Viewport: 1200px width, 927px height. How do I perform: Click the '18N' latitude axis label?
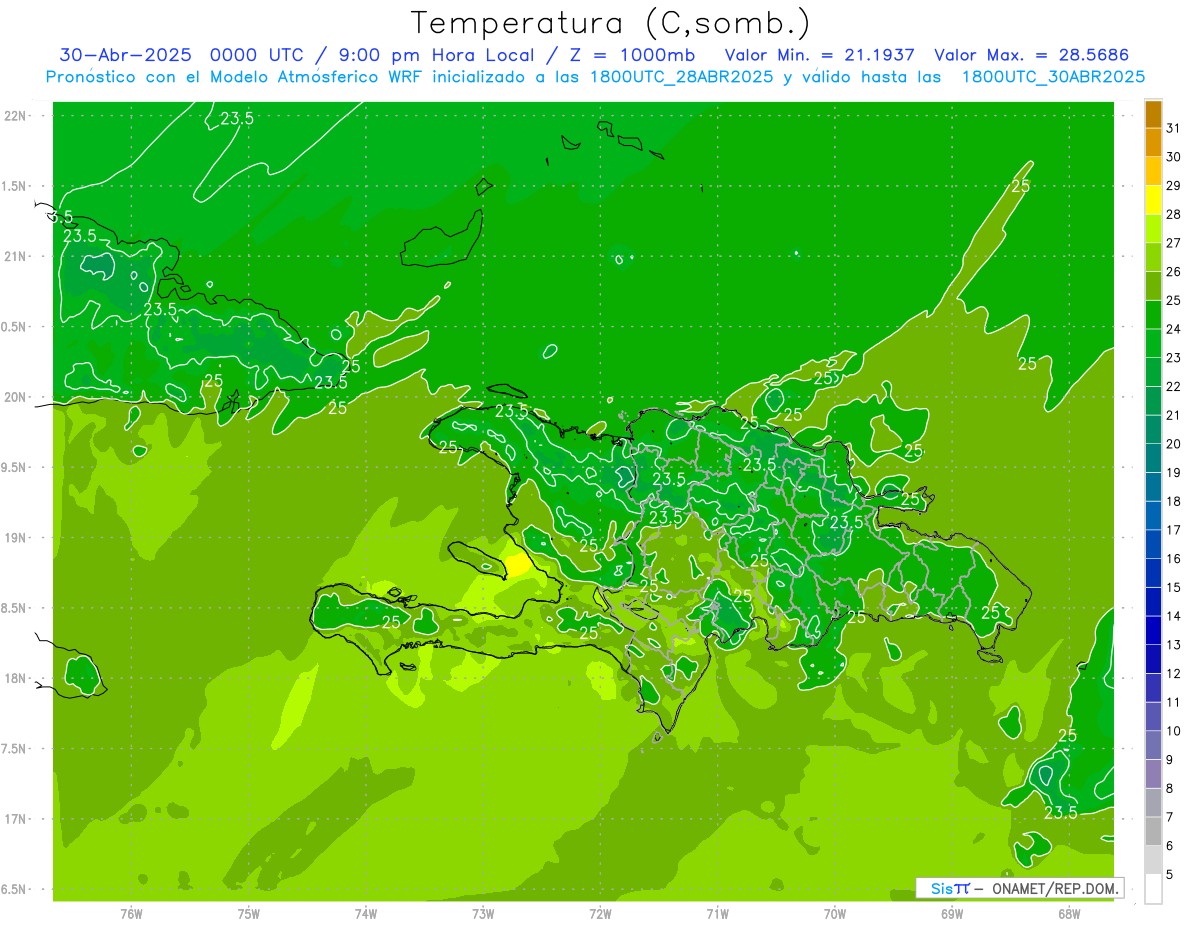click(14, 678)
